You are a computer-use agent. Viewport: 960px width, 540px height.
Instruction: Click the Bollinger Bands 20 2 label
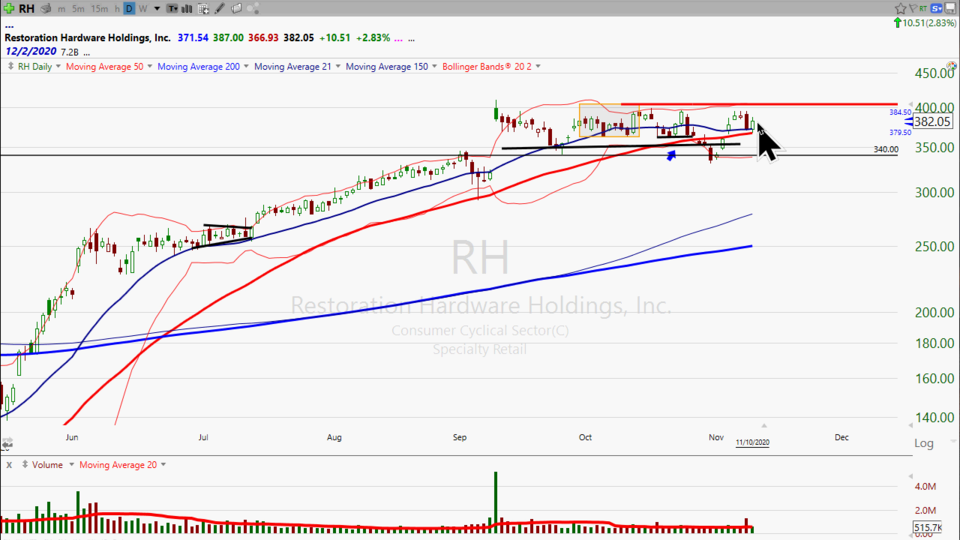(x=487, y=67)
